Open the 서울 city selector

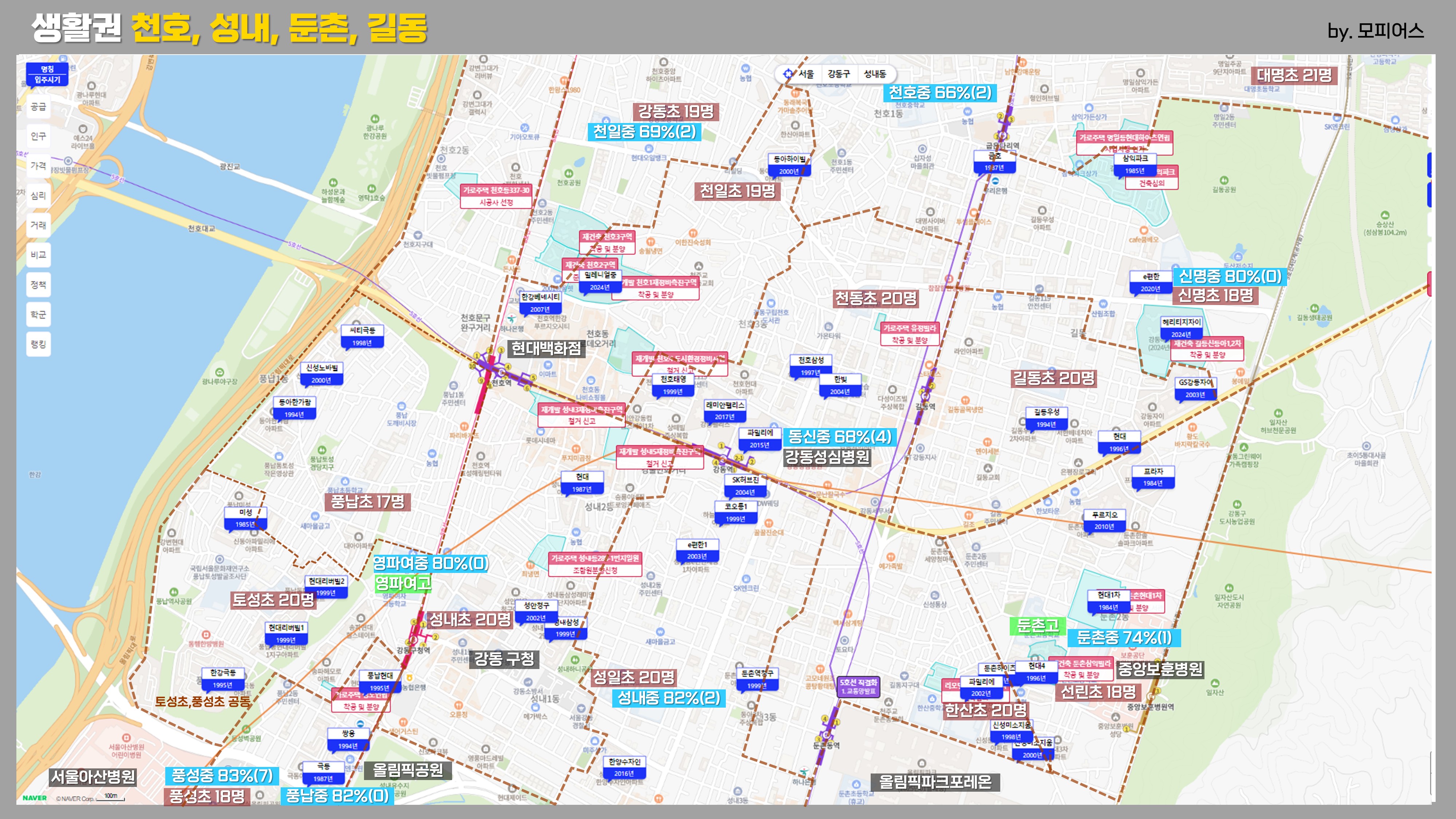pos(807,74)
